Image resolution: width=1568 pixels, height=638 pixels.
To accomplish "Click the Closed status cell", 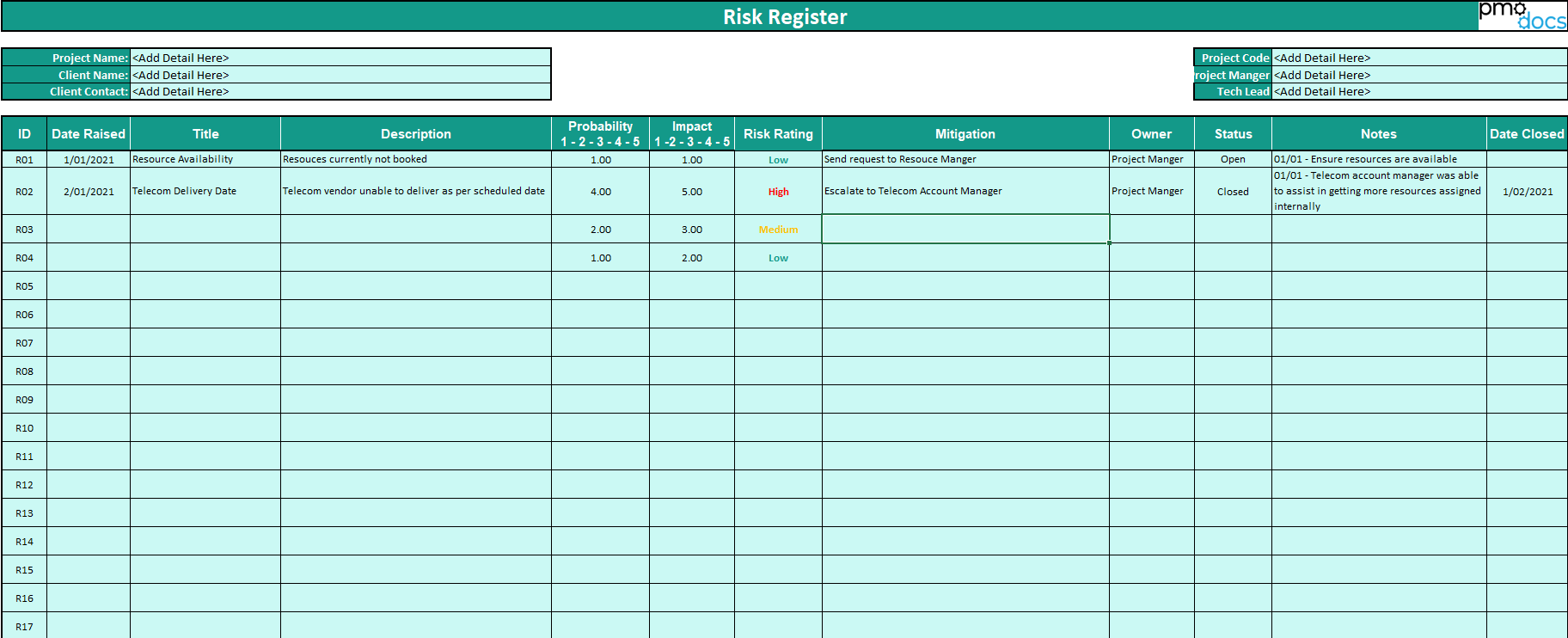I will tap(1233, 191).
